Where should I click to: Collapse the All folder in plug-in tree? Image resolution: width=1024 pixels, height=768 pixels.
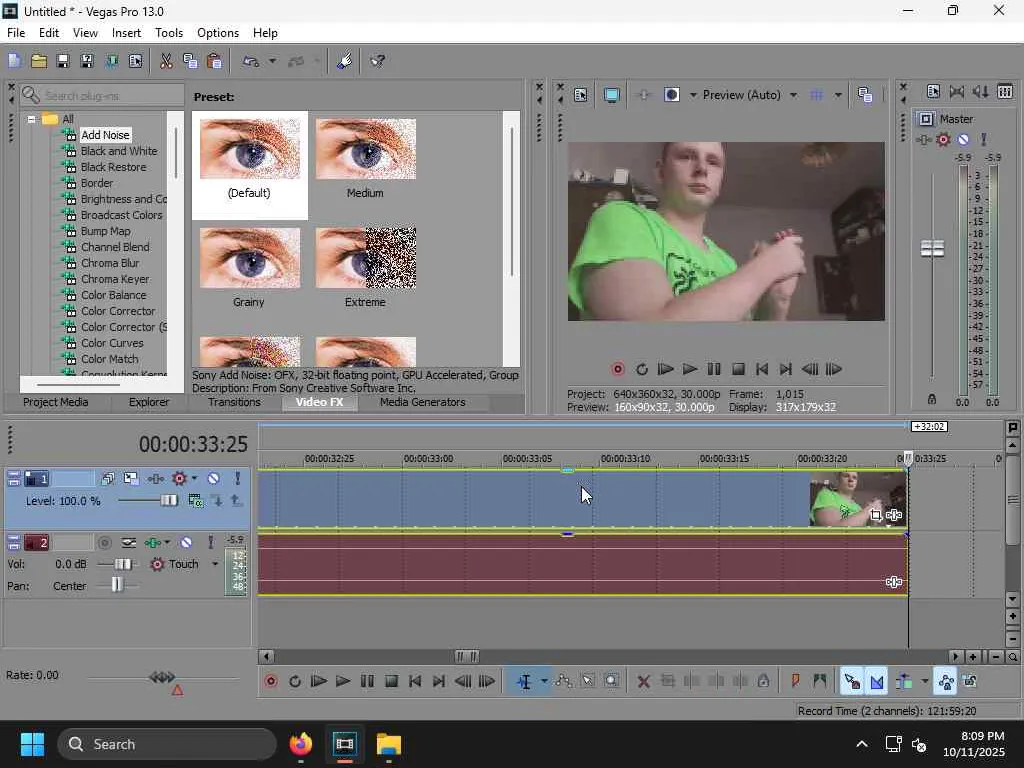click(x=31, y=119)
